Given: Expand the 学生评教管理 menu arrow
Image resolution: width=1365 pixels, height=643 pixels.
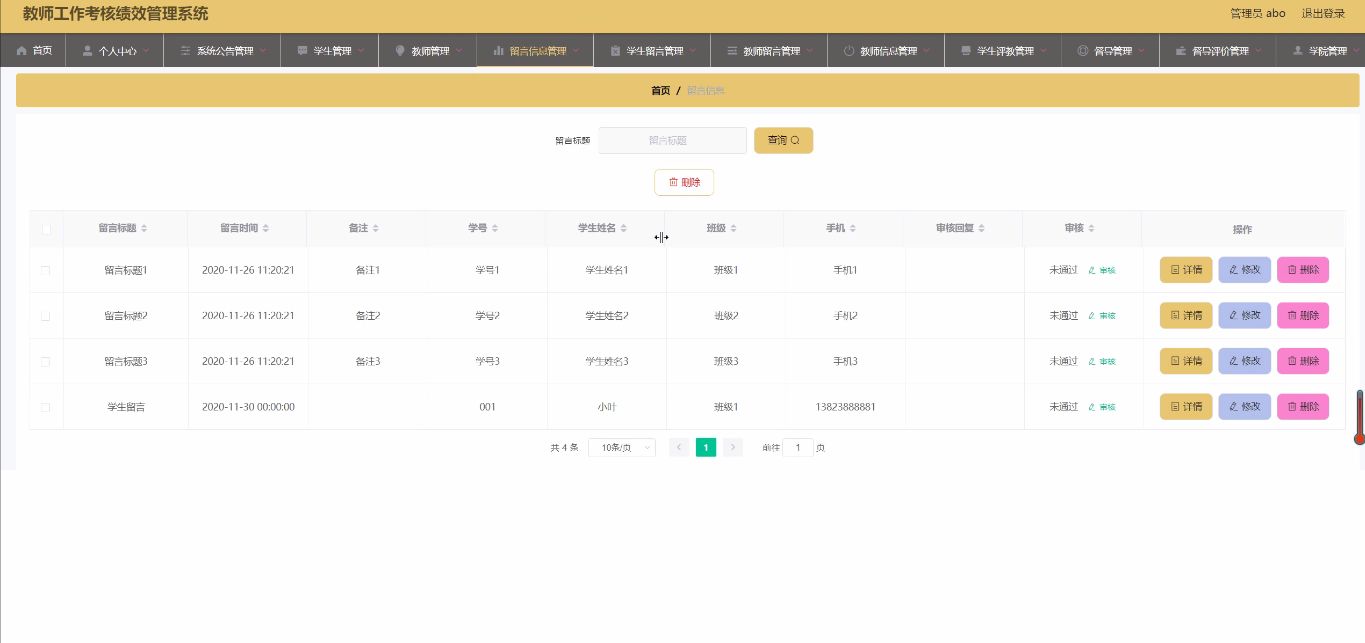Looking at the screenshot, I should pyautogui.click(x=1043, y=50).
